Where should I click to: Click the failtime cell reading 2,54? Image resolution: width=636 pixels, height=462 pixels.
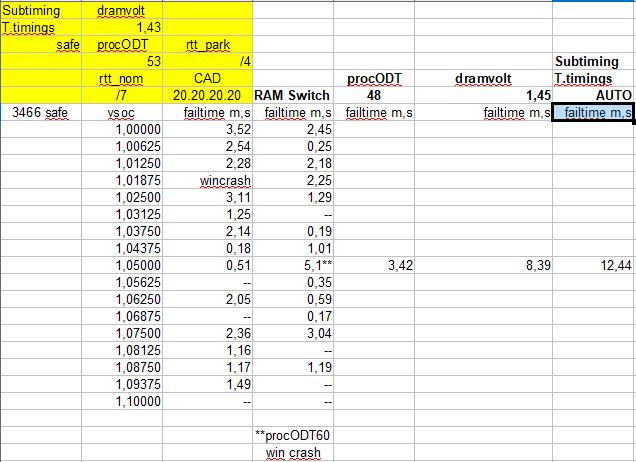click(208, 146)
